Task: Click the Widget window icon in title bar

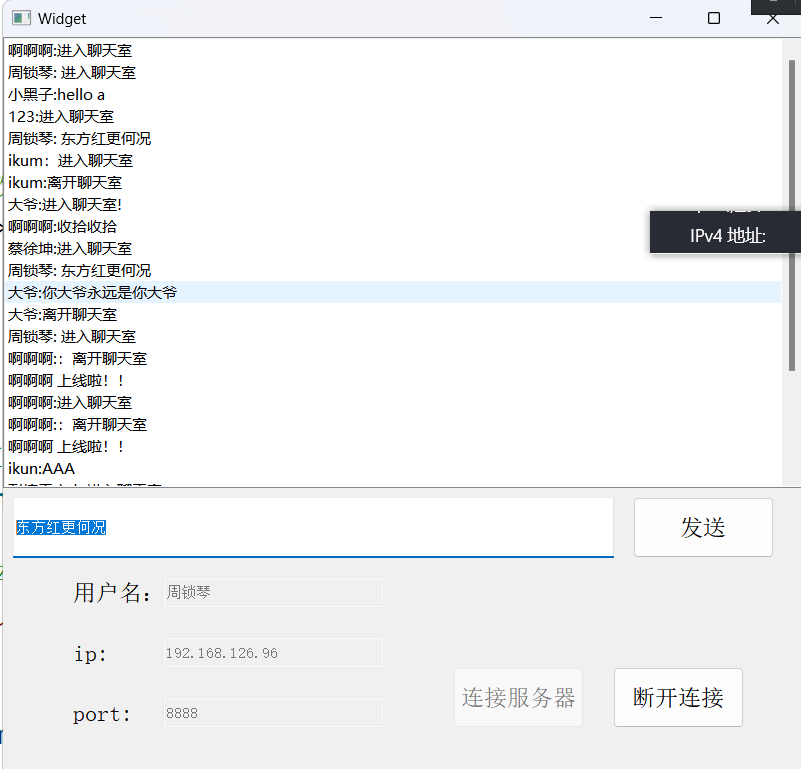Action: (20, 19)
